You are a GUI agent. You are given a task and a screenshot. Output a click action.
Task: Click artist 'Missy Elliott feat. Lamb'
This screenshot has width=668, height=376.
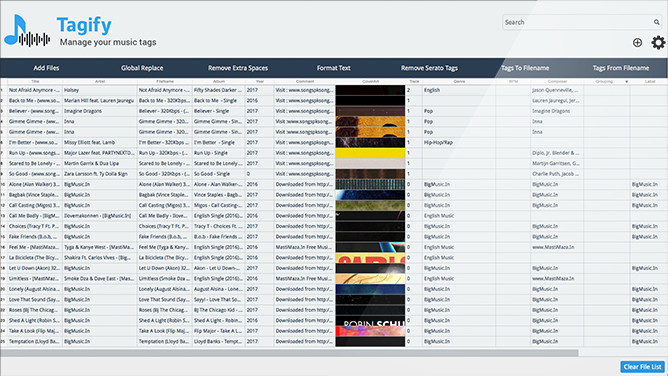click(100, 143)
